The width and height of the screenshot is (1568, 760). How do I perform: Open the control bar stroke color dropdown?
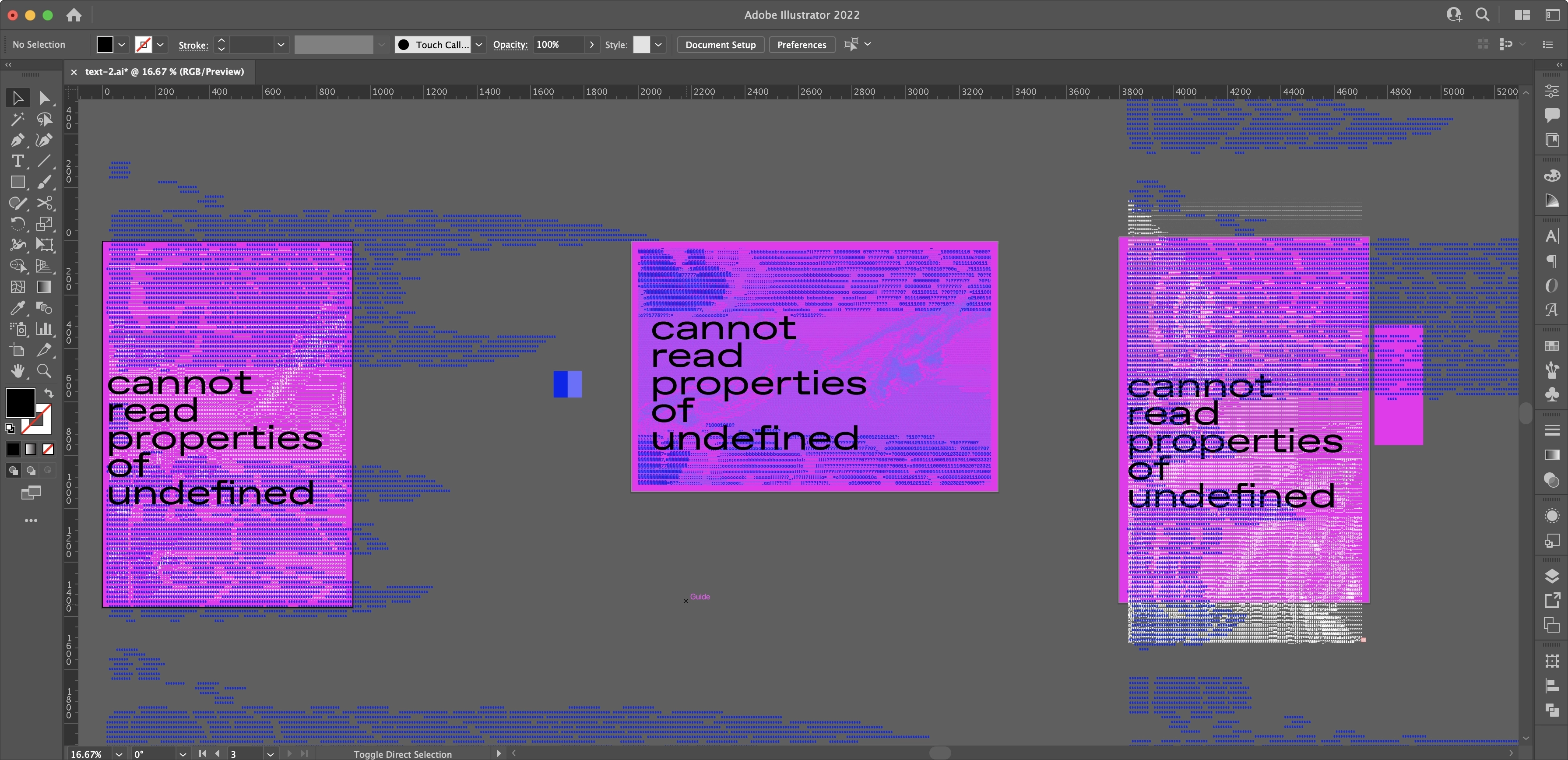coord(160,45)
